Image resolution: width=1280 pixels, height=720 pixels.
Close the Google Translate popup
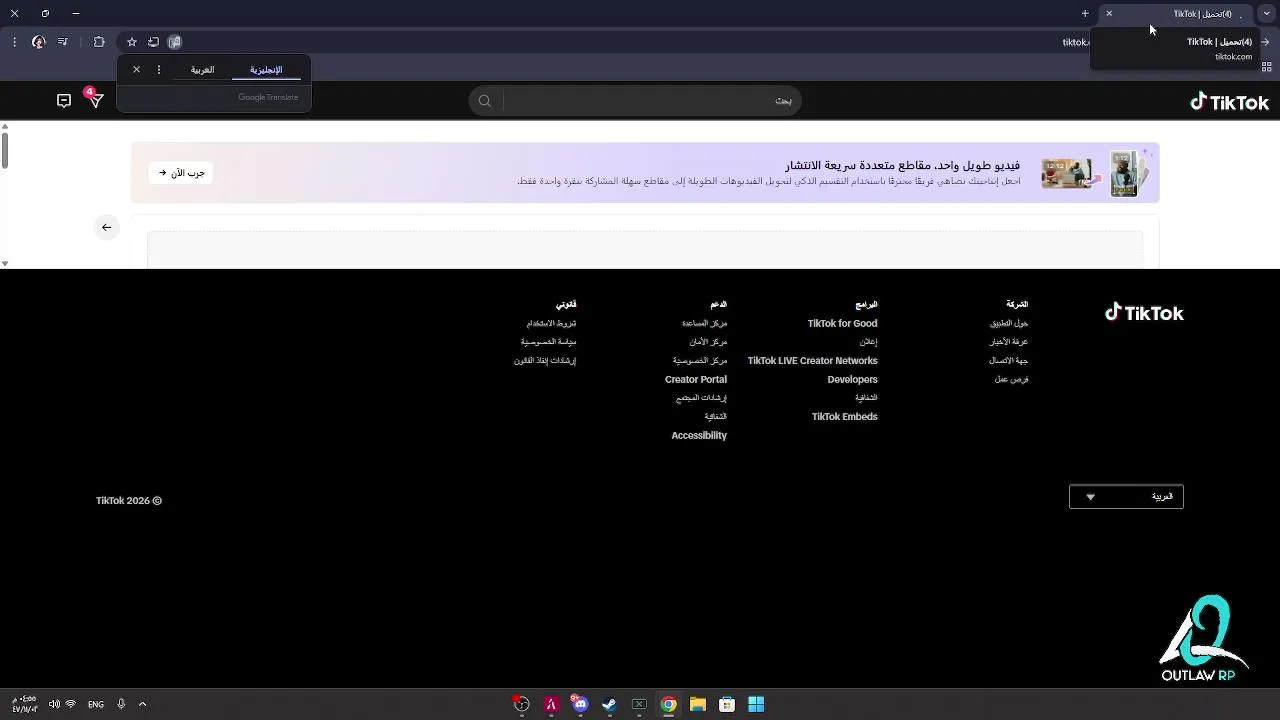[137, 70]
